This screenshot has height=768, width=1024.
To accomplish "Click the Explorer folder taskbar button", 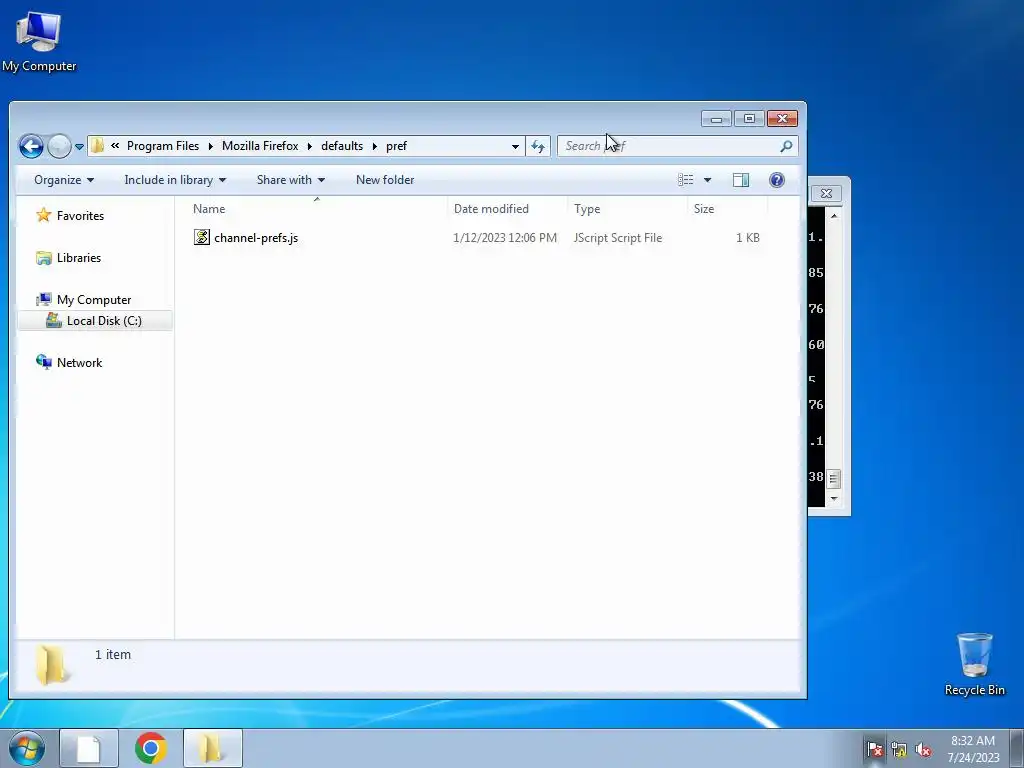I will [213, 748].
